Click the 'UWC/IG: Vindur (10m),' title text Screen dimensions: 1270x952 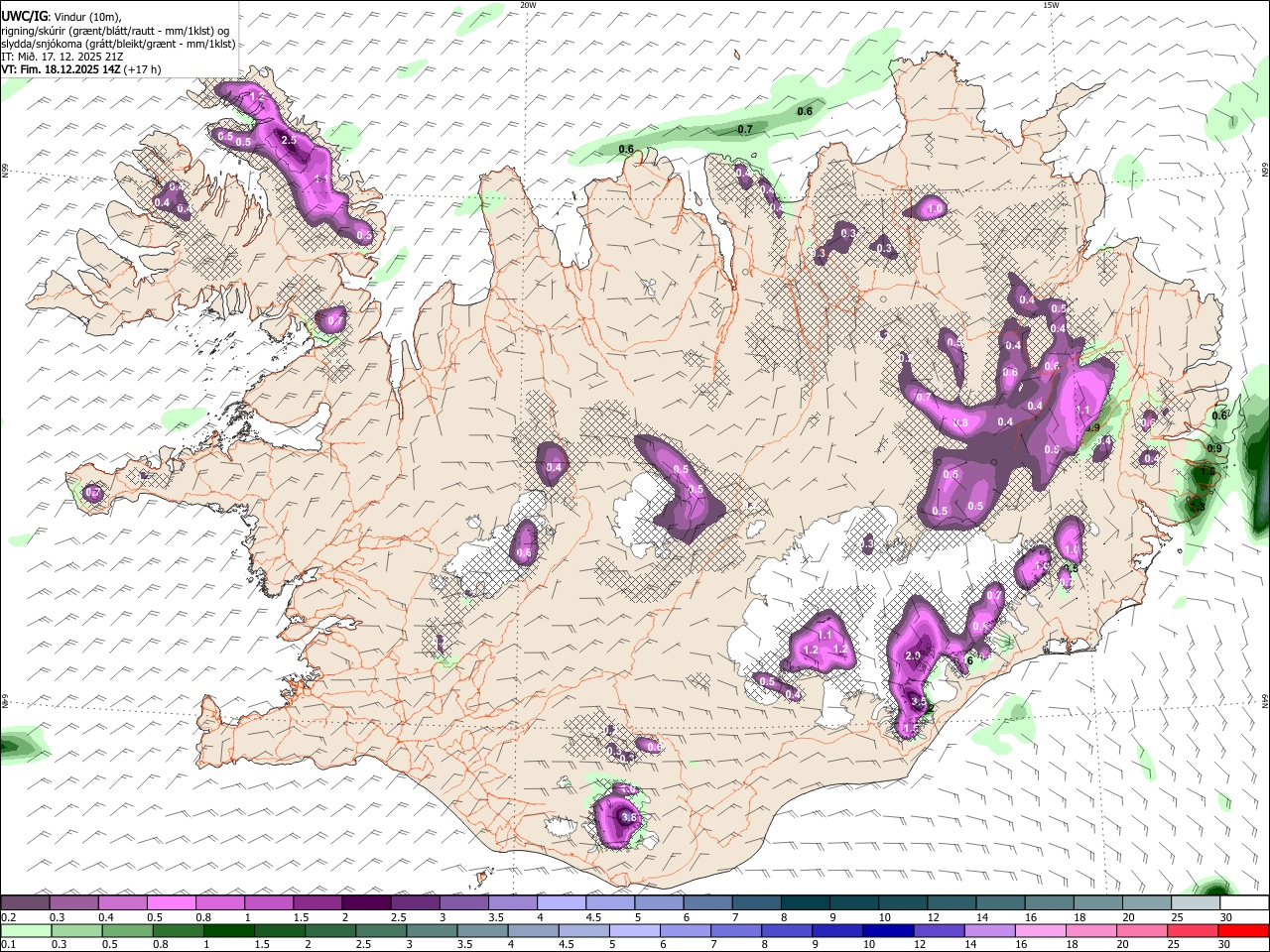coord(60,16)
